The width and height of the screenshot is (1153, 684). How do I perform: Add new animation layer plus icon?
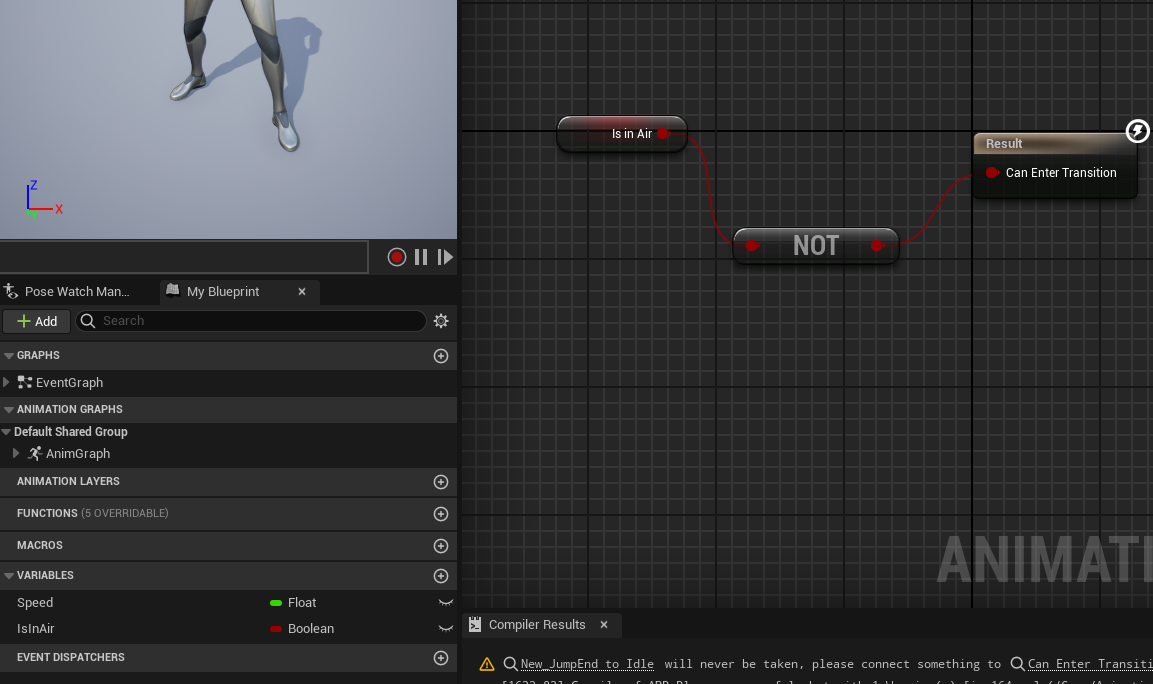point(441,482)
